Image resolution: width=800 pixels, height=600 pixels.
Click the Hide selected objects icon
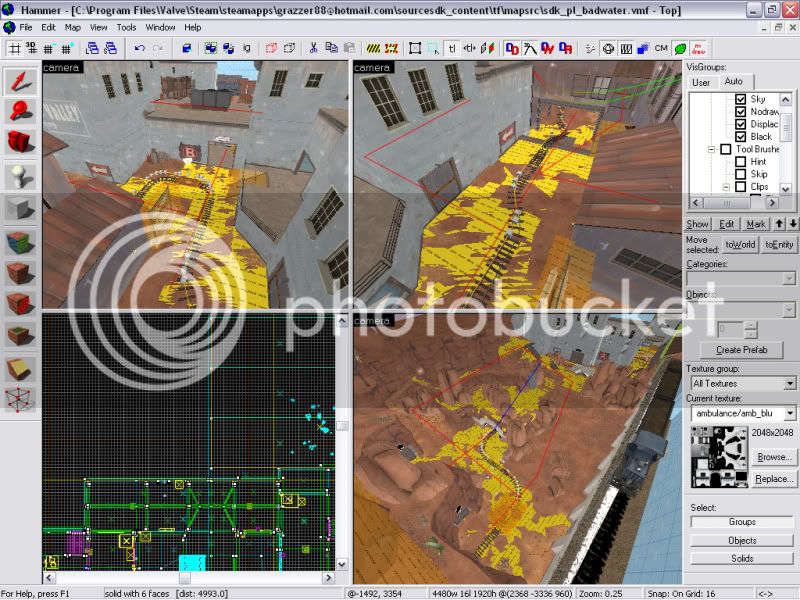tap(271, 48)
